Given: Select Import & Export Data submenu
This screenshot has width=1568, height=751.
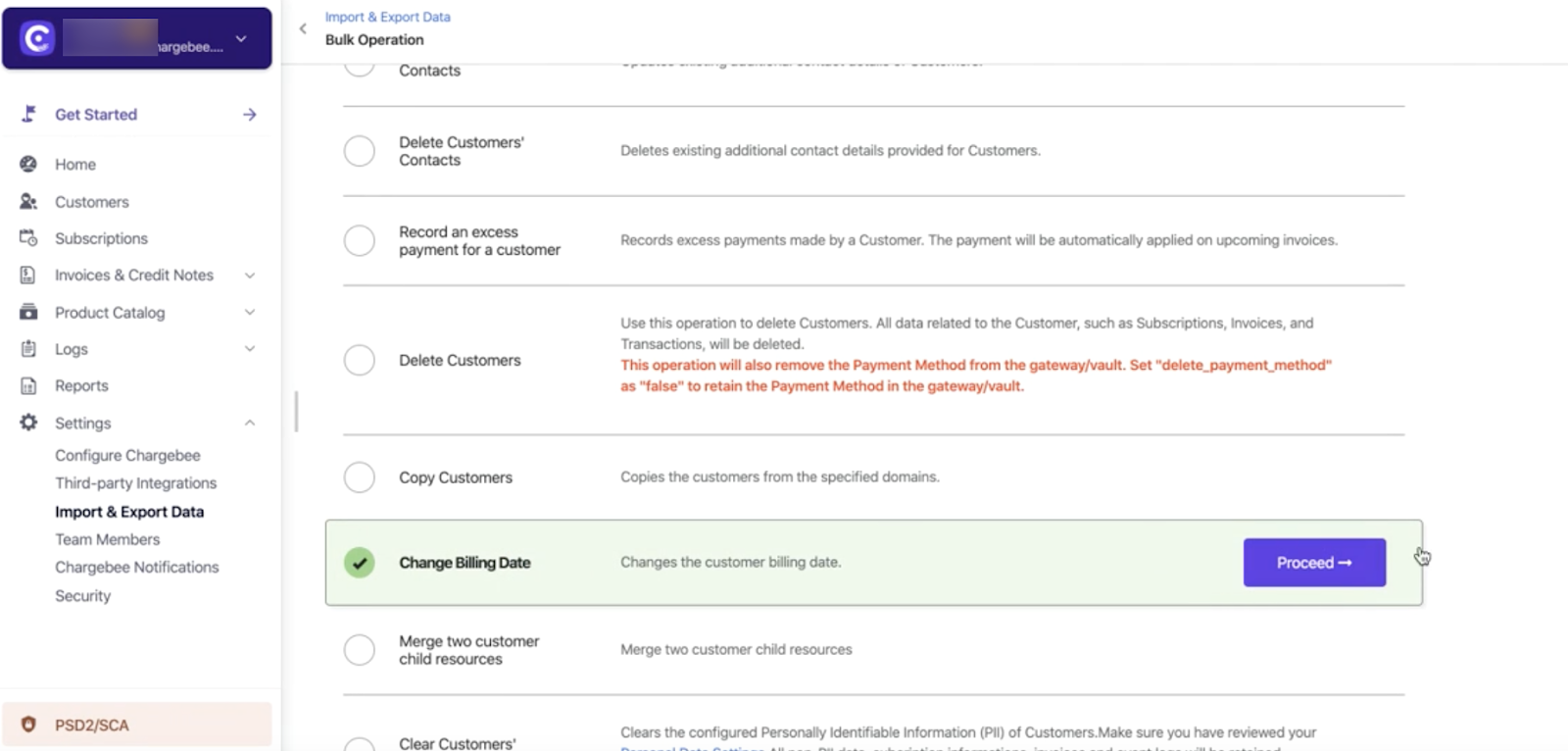Looking at the screenshot, I should click(129, 512).
